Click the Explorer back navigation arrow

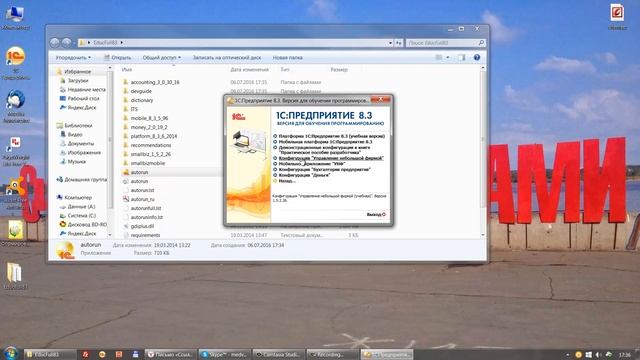point(55,42)
